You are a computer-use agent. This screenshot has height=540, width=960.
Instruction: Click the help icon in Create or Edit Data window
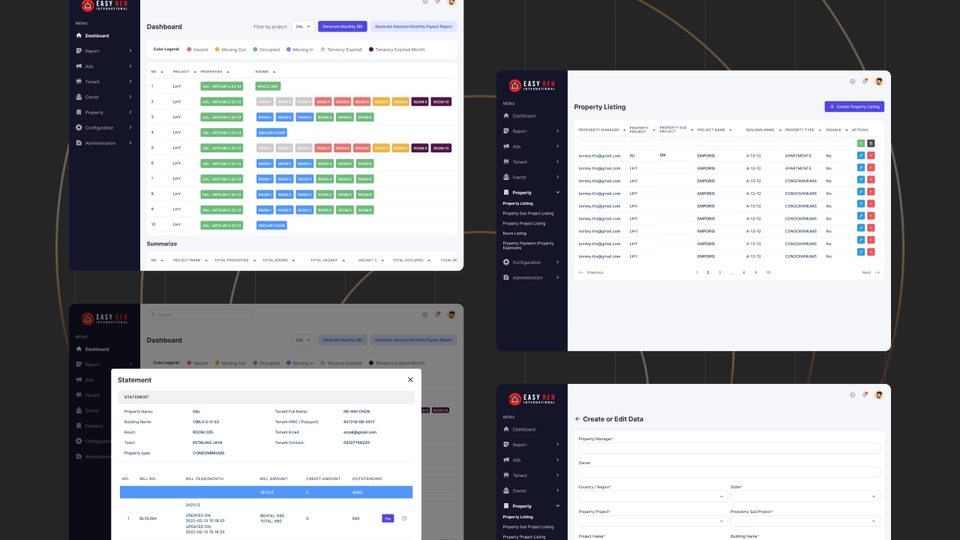852,395
